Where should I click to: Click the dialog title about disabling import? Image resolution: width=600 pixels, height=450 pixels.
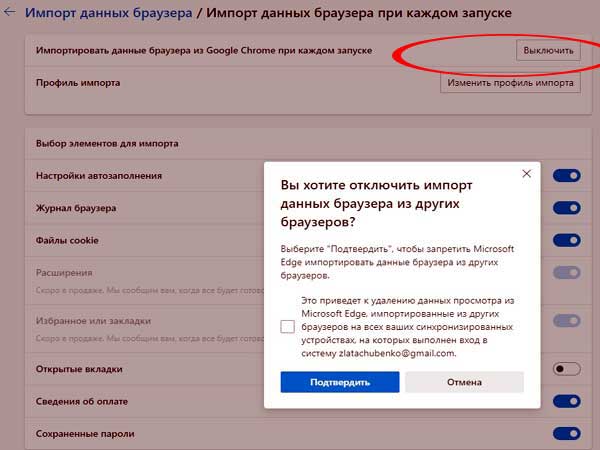(376, 203)
